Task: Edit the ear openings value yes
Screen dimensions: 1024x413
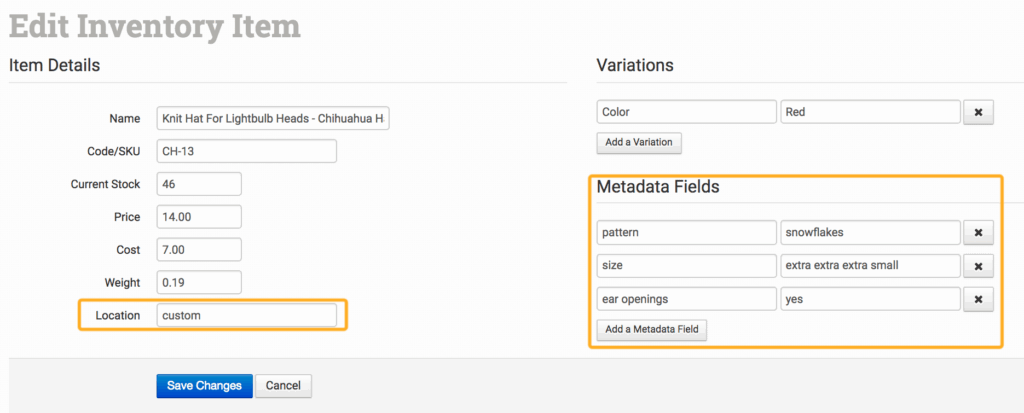Action: click(870, 299)
